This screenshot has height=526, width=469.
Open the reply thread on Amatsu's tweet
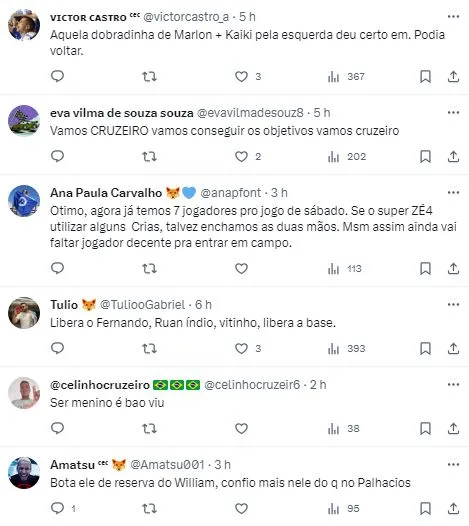click(57, 508)
